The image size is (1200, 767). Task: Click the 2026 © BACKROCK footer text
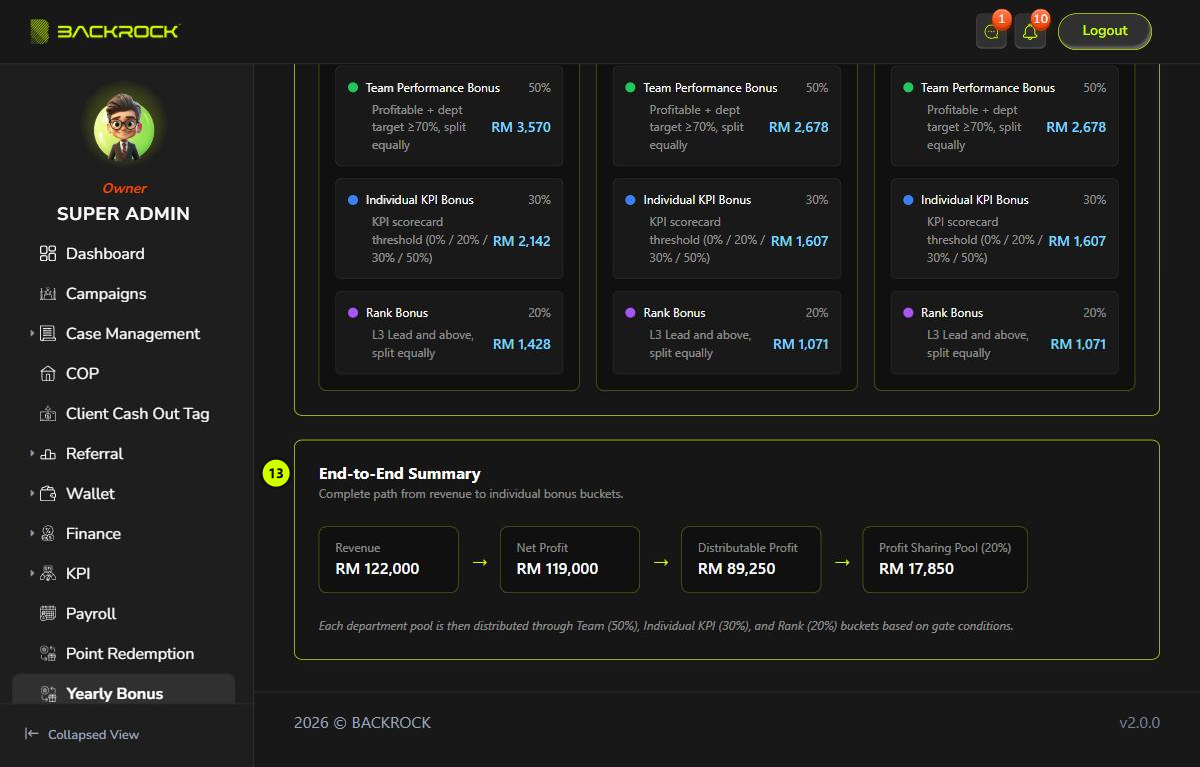(363, 723)
